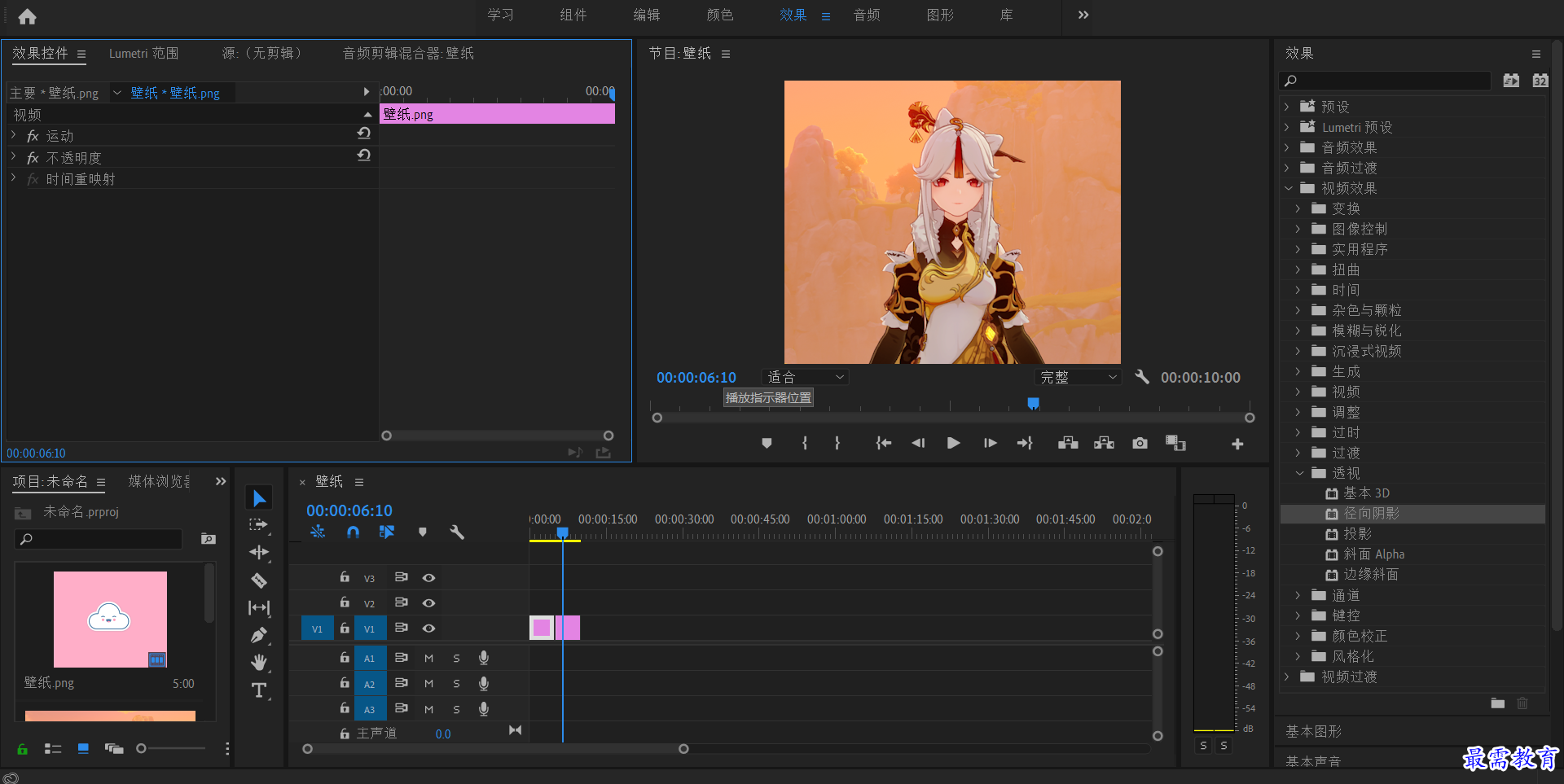Viewport: 1564px width, 784px height.
Task: Select the Pen tool
Action: [259, 636]
